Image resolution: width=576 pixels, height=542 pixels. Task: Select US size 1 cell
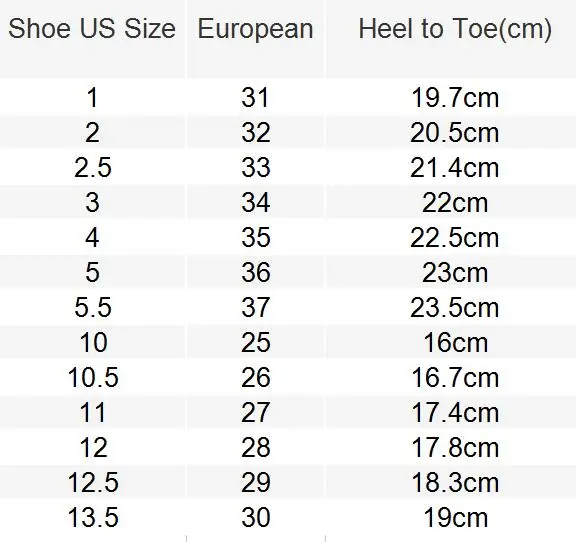point(93,98)
